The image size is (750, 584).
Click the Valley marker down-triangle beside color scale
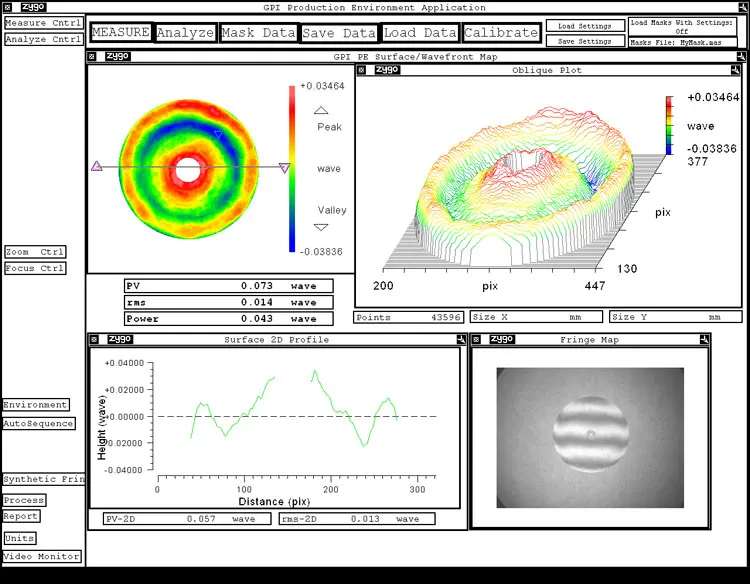[321, 227]
